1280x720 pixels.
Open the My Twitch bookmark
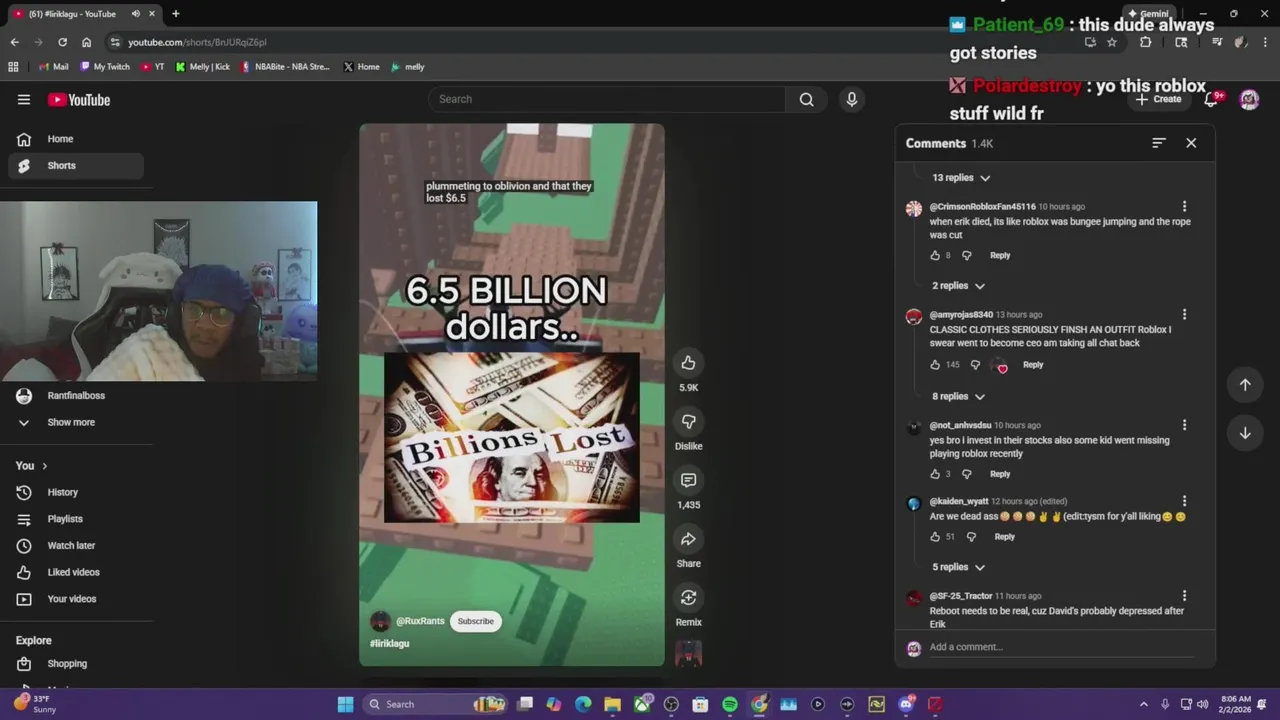tap(104, 67)
